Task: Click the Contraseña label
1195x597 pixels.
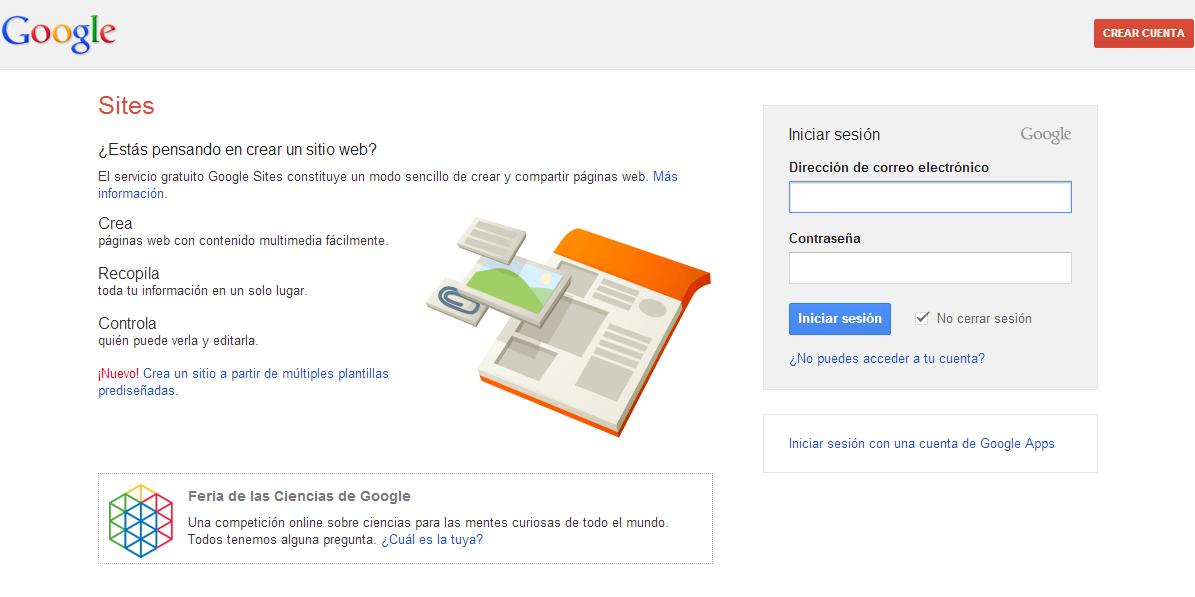Action: click(825, 238)
